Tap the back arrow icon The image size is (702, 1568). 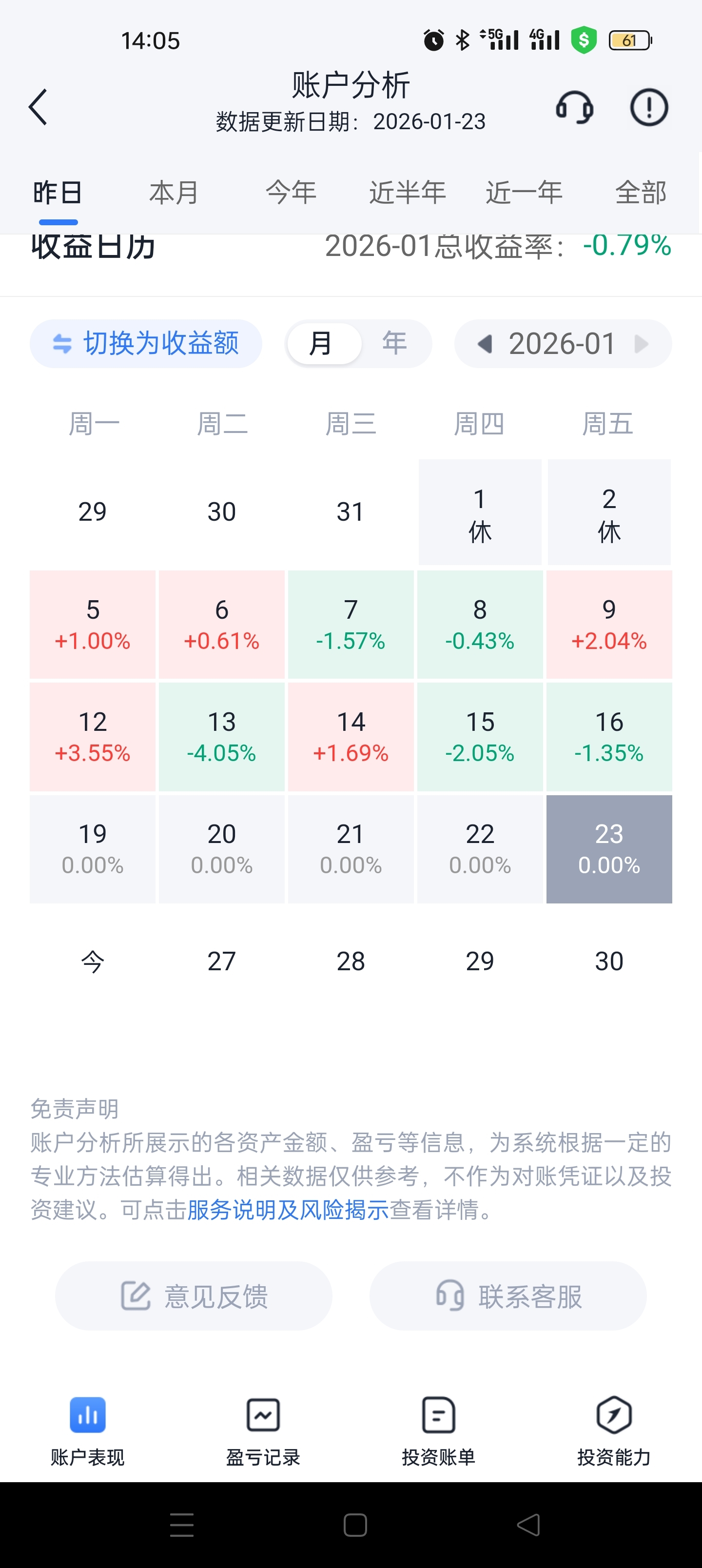click(x=39, y=107)
